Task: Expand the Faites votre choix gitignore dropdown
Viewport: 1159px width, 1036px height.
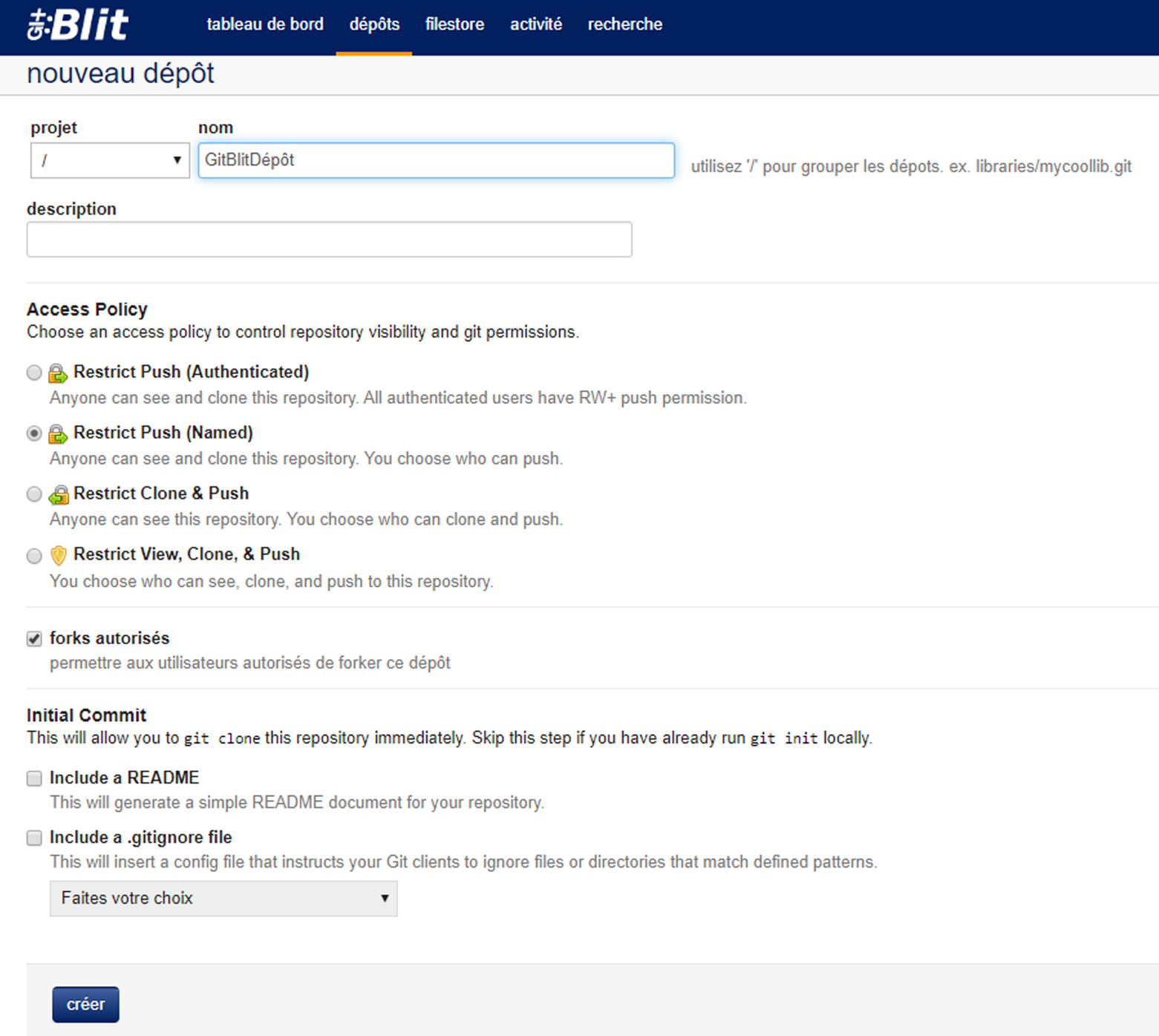Action: click(x=223, y=898)
